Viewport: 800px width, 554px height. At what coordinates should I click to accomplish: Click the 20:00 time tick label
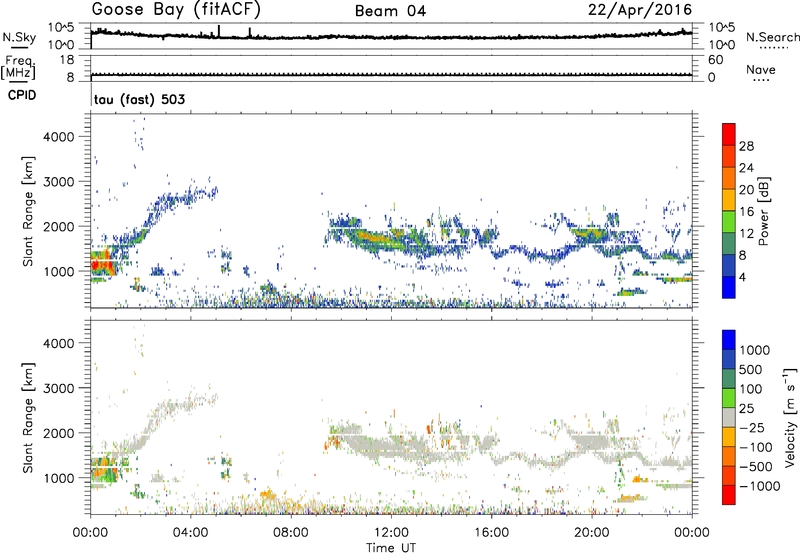pyautogui.click(x=591, y=533)
